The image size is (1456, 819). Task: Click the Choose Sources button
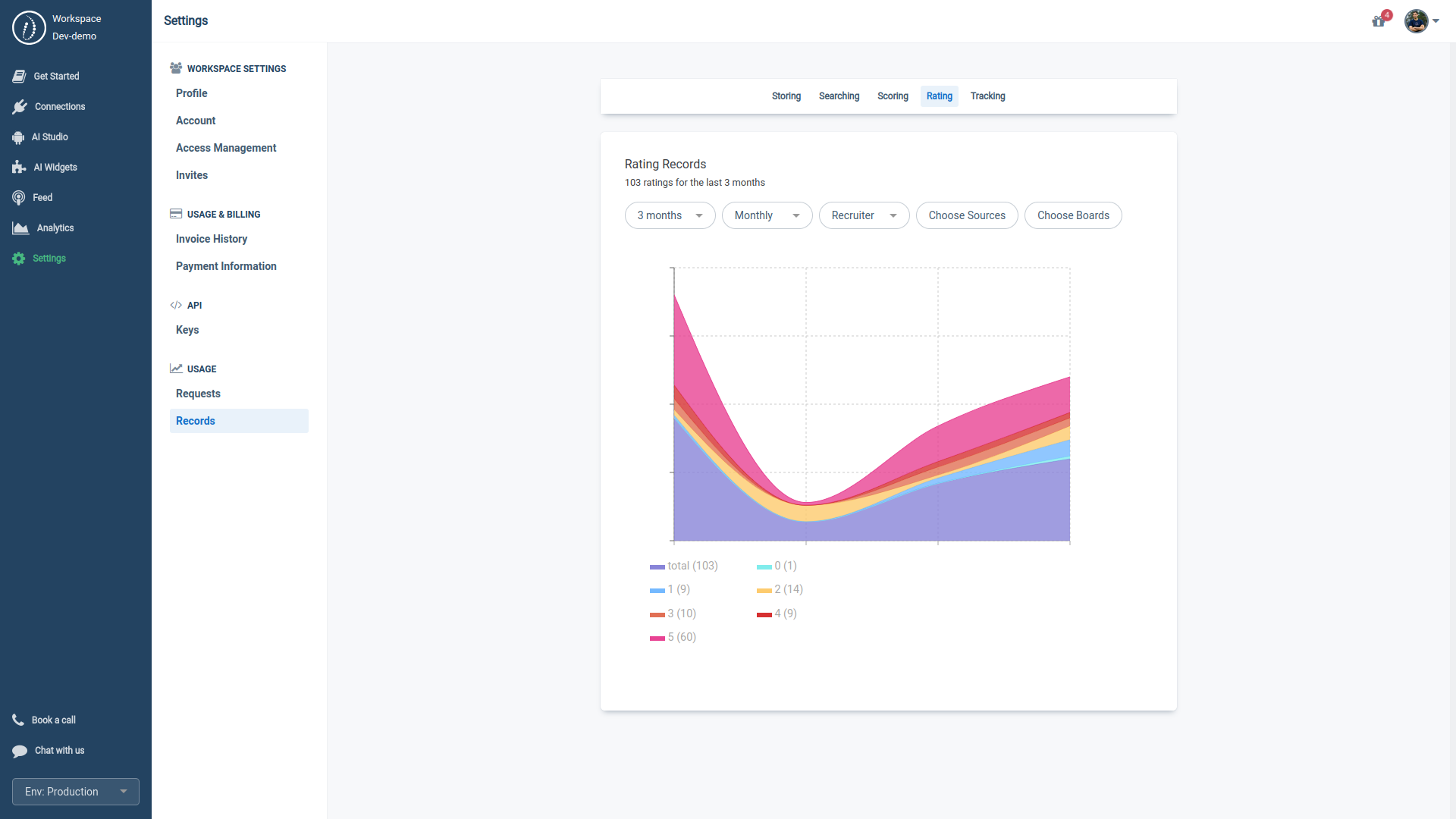[x=967, y=215]
